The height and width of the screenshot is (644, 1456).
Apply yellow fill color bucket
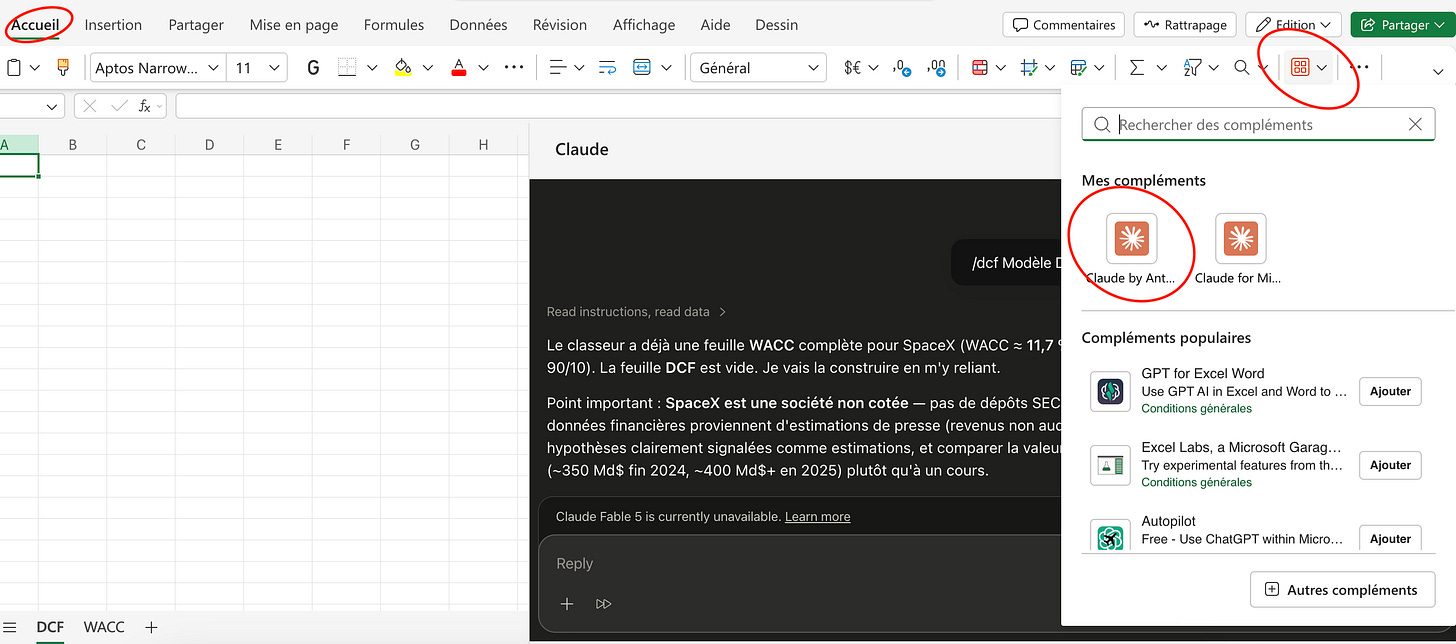point(403,68)
